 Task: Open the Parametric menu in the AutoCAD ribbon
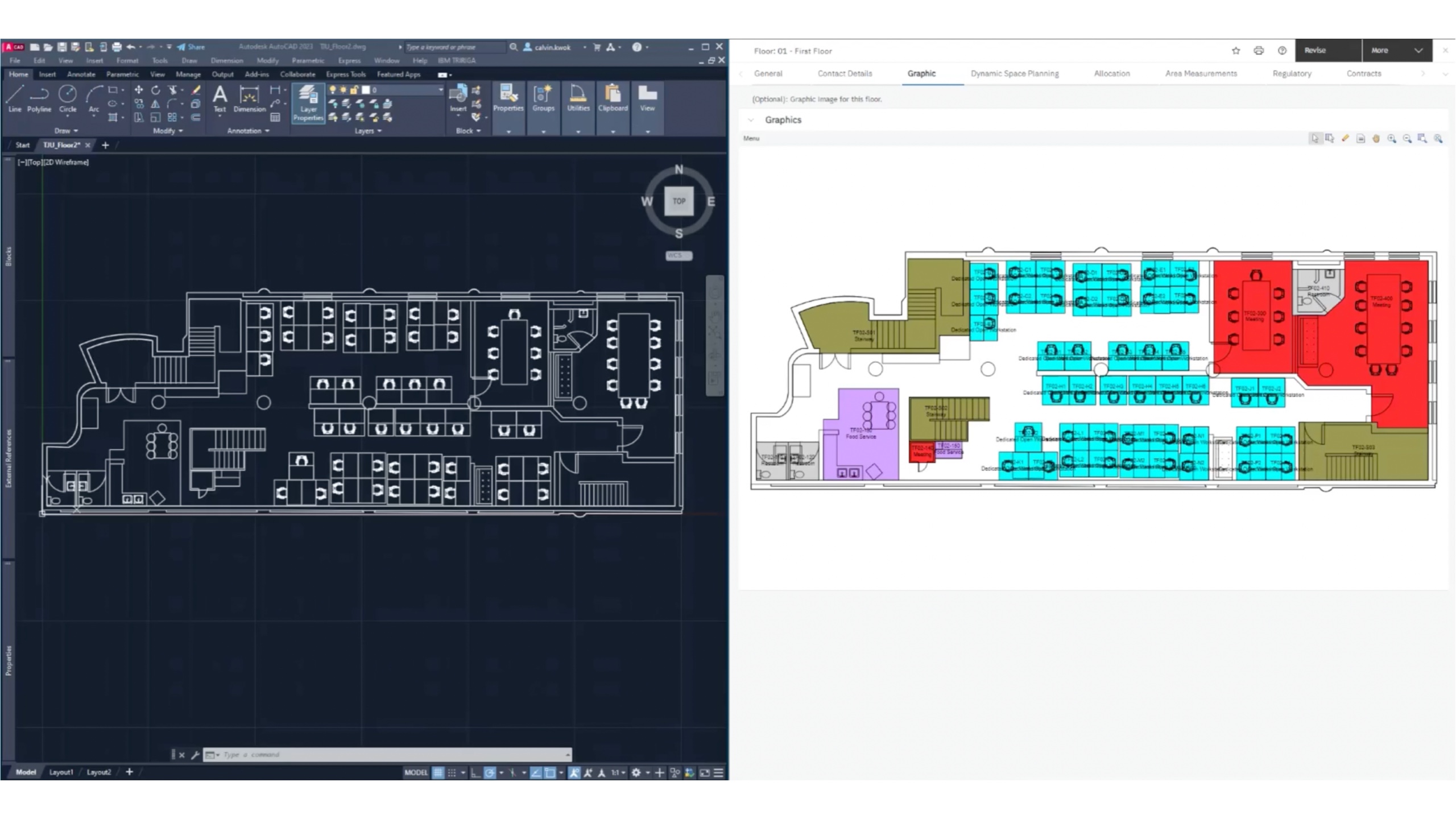(x=123, y=74)
